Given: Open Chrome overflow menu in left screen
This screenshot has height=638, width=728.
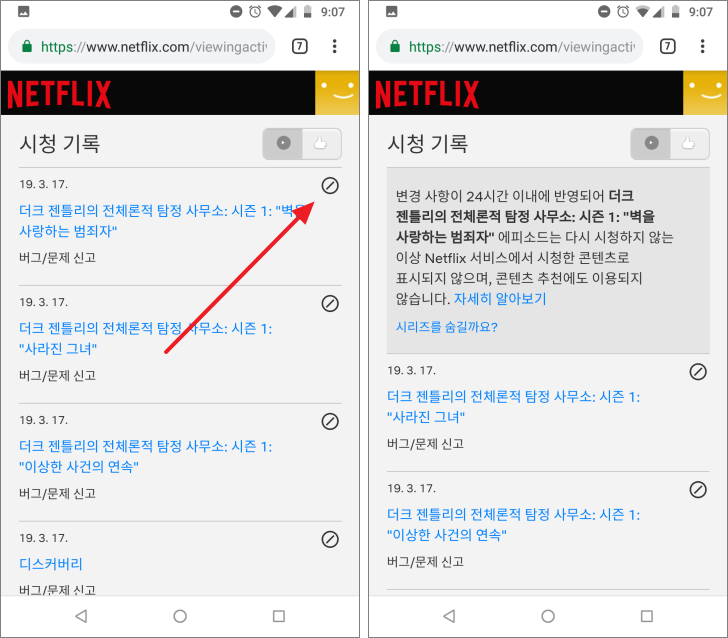Looking at the screenshot, I should [334, 46].
